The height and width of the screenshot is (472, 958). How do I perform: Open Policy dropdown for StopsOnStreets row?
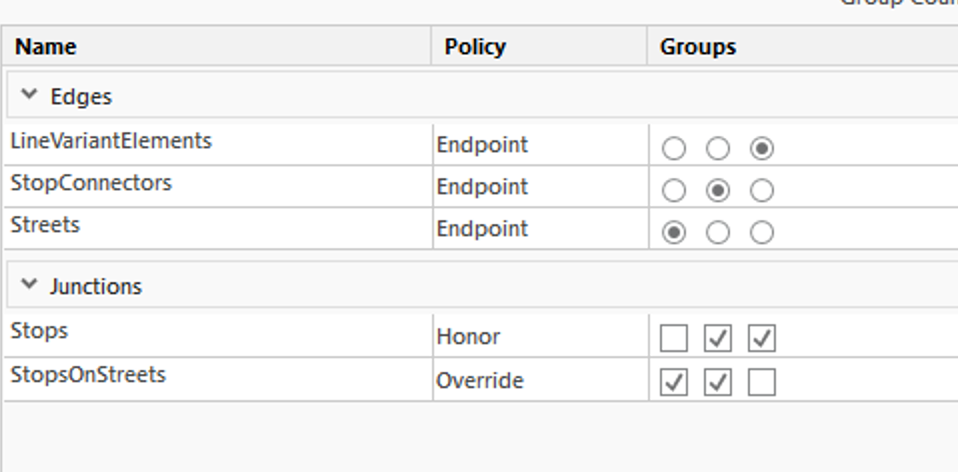click(x=538, y=381)
